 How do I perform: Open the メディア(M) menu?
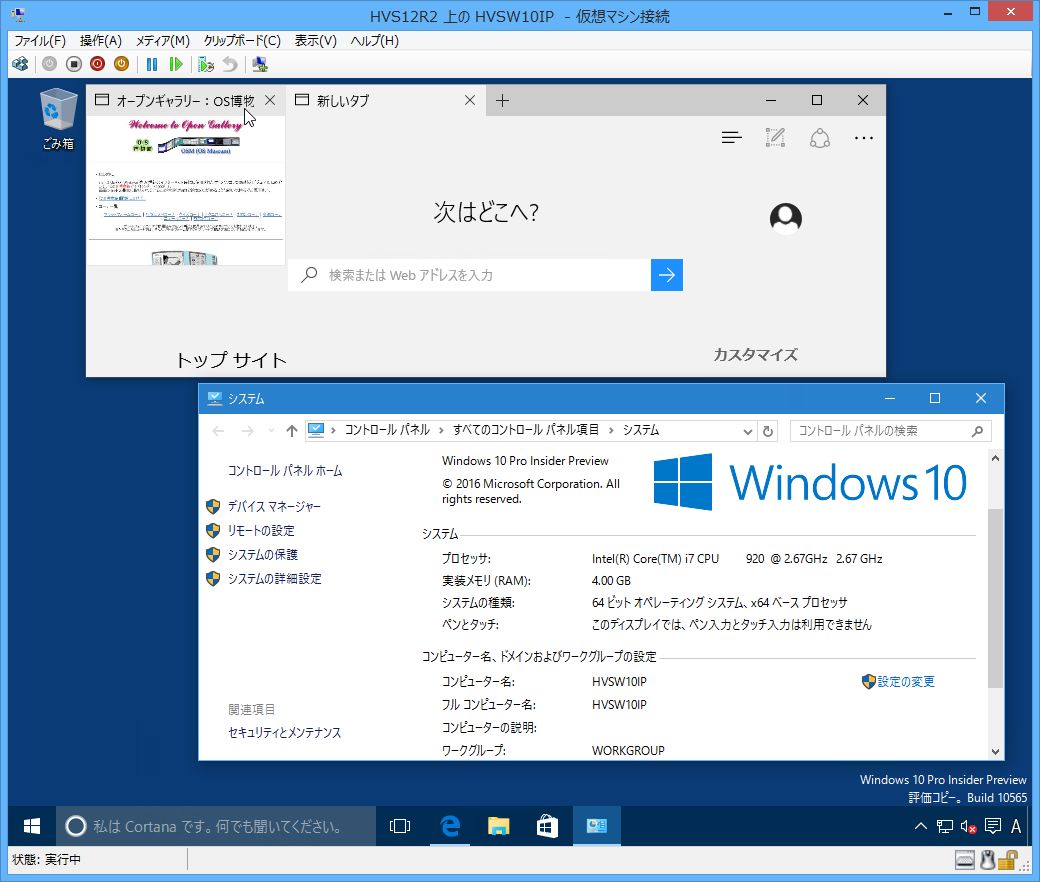[162, 41]
